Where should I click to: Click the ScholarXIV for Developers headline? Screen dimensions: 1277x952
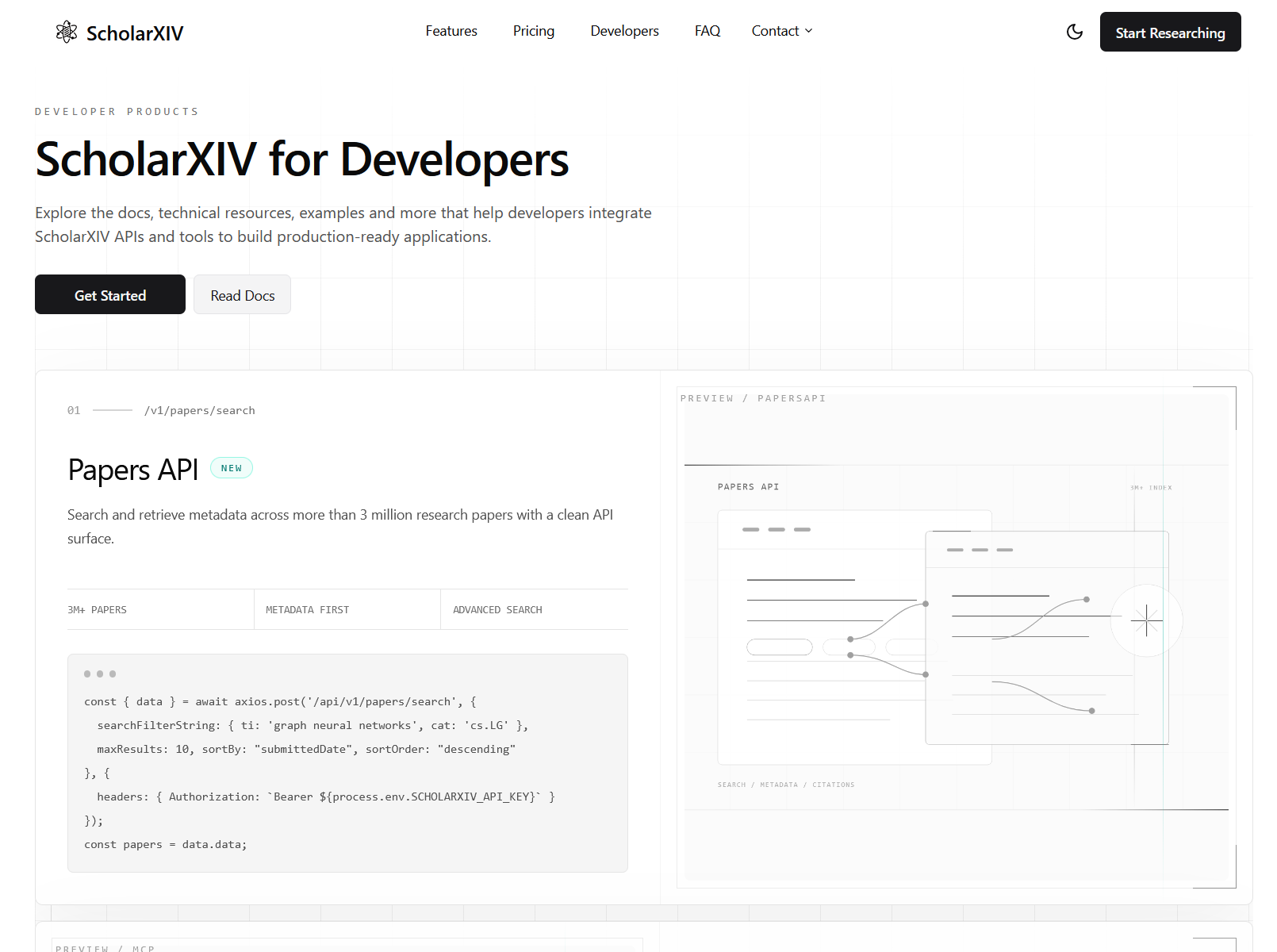(x=302, y=159)
